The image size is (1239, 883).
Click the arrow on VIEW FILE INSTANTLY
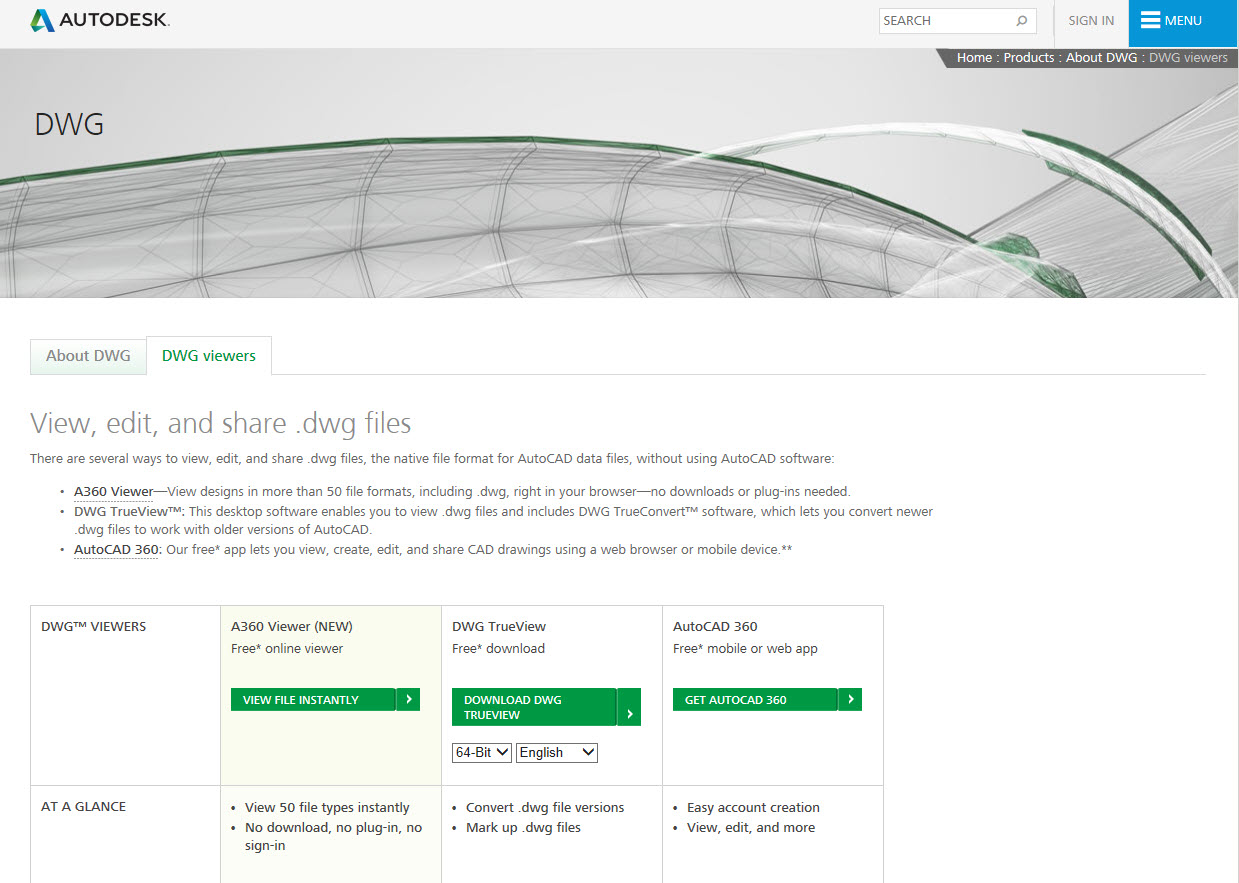tap(408, 699)
